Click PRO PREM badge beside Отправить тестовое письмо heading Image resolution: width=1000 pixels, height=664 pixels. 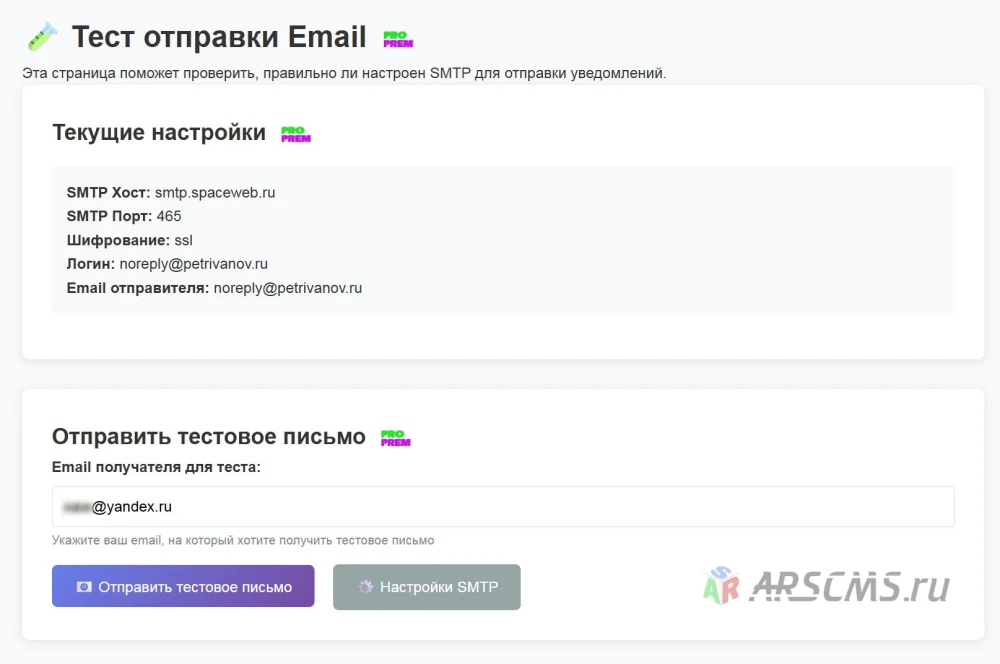tap(395, 438)
